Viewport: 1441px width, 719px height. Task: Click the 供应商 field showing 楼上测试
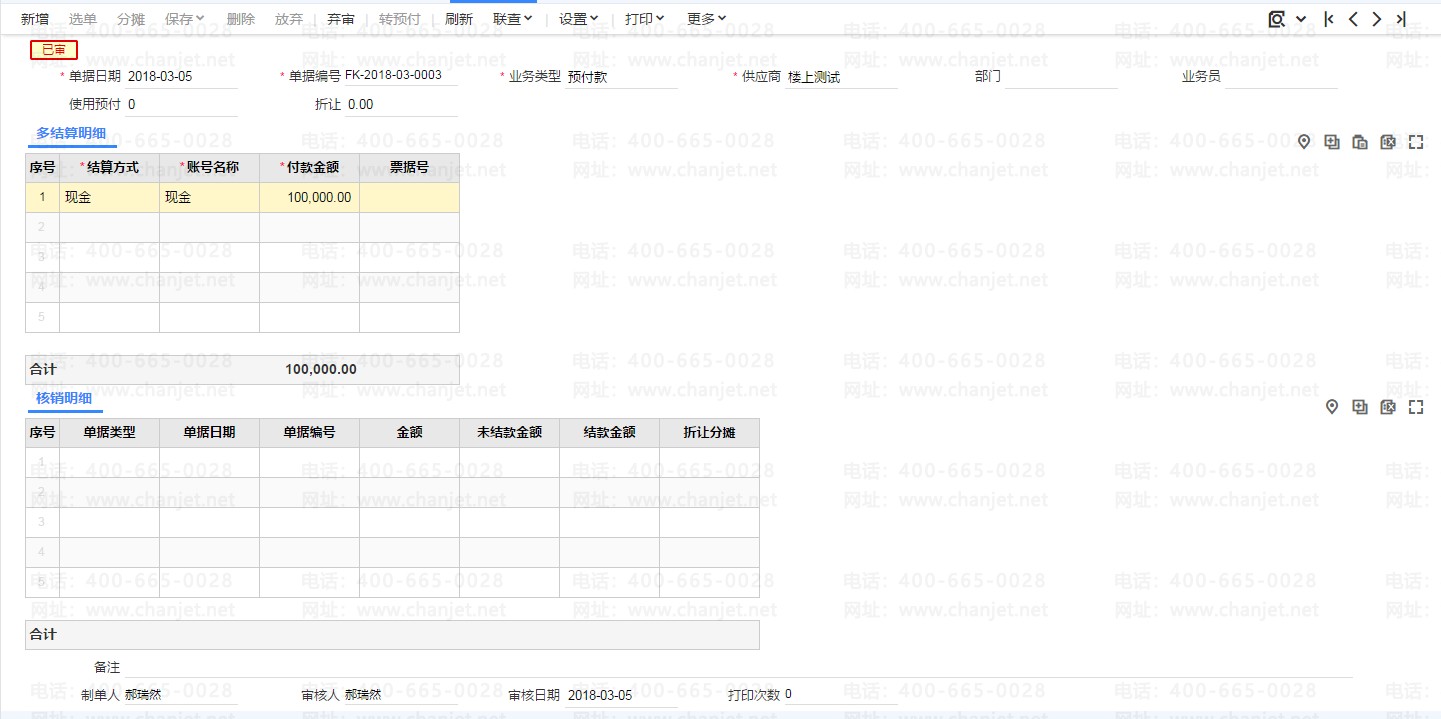pos(841,77)
